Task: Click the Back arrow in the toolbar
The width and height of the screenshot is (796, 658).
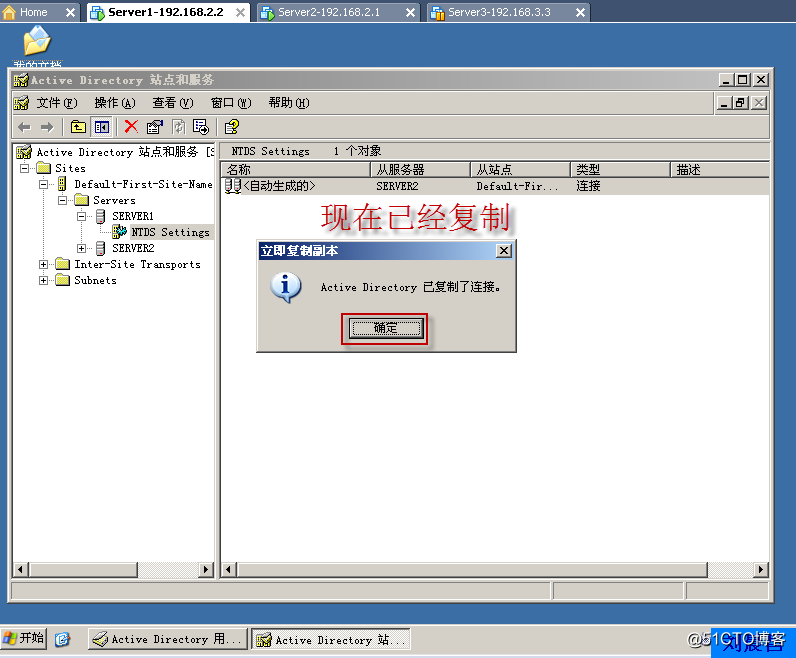Action: click(24, 127)
